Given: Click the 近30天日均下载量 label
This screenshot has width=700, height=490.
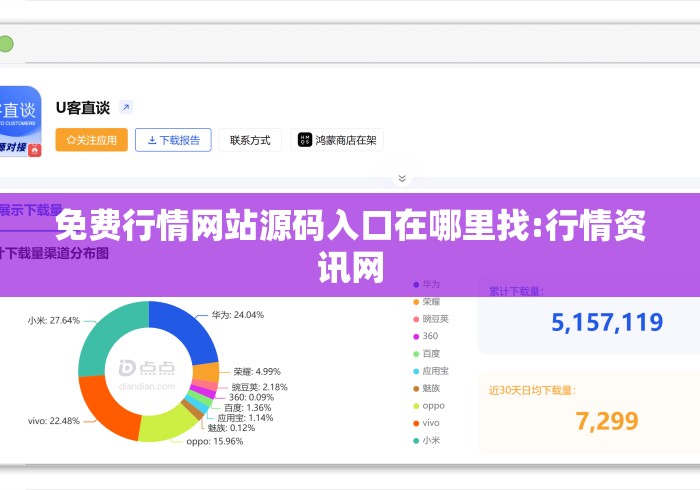Looking at the screenshot, I should tap(532, 390).
